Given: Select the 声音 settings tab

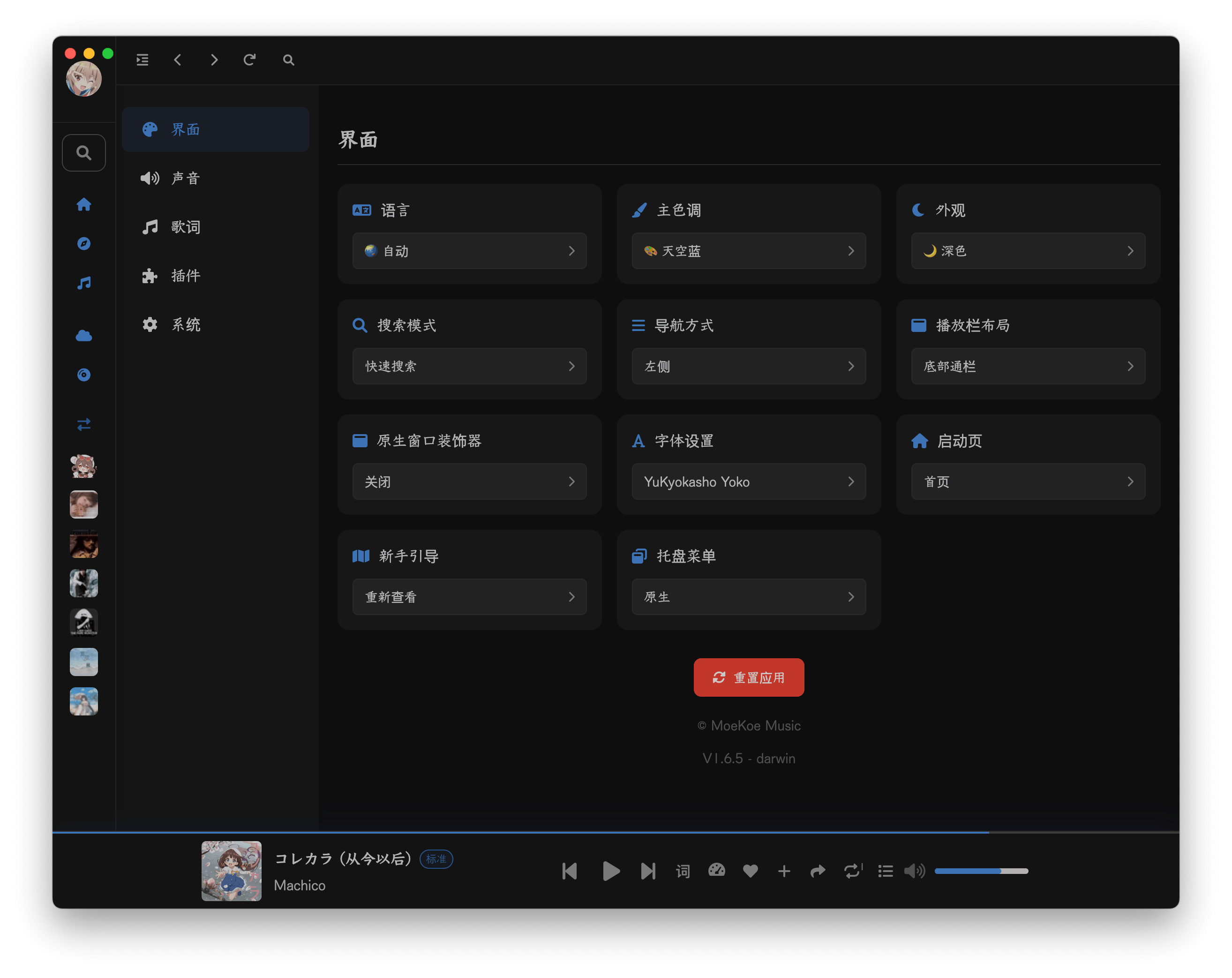Looking at the screenshot, I should pyautogui.click(x=216, y=178).
